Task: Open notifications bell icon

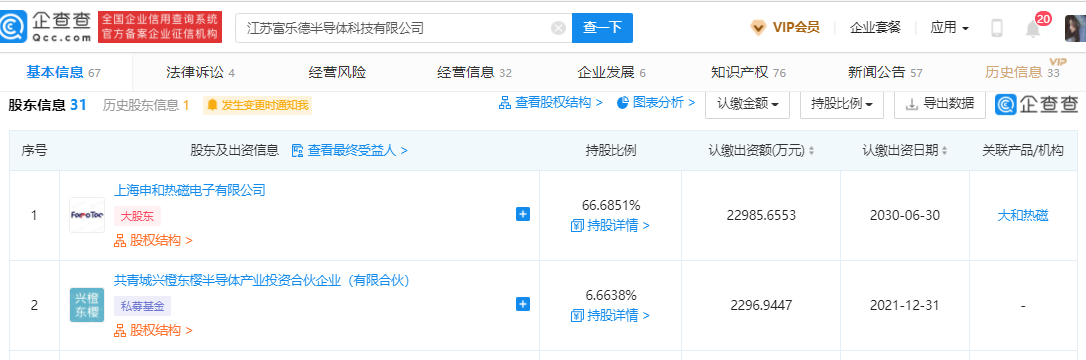Action: pos(1033,29)
